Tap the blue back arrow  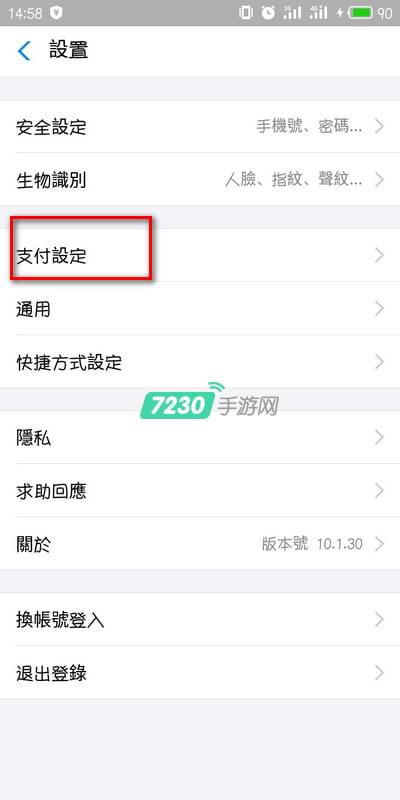pos(23,51)
